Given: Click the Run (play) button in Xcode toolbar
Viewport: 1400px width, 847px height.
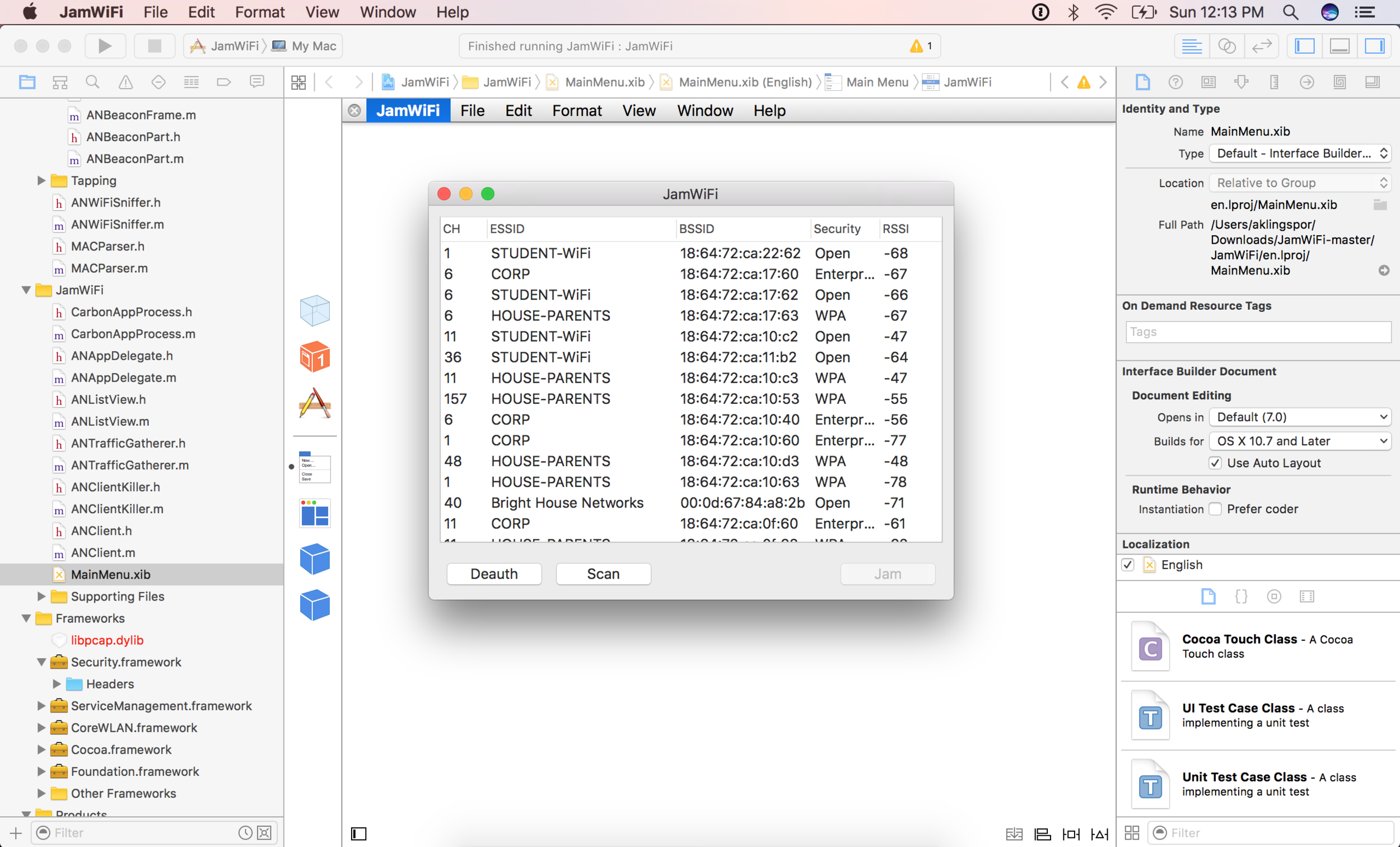Looking at the screenshot, I should pyautogui.click(x=105, y=46).
